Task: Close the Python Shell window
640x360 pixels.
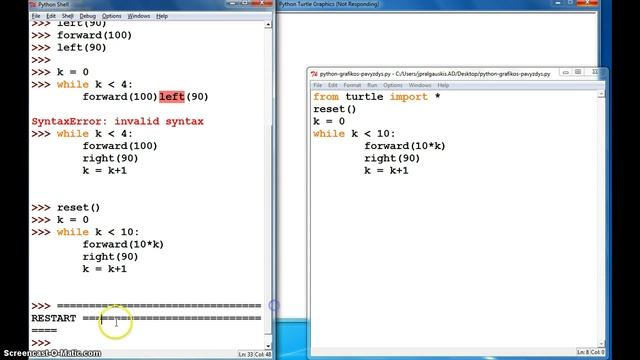Action: 262,3
